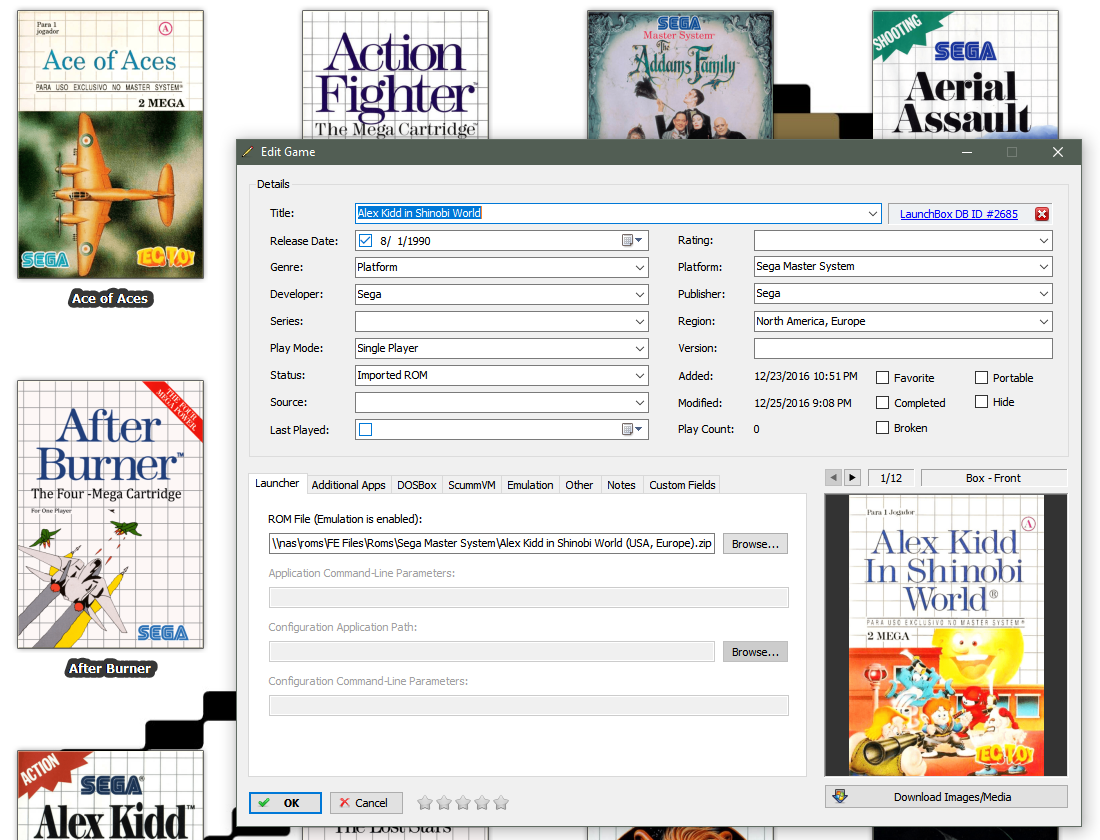Open the Genre dropdown

pyautogui.click(x=640, y=267)
